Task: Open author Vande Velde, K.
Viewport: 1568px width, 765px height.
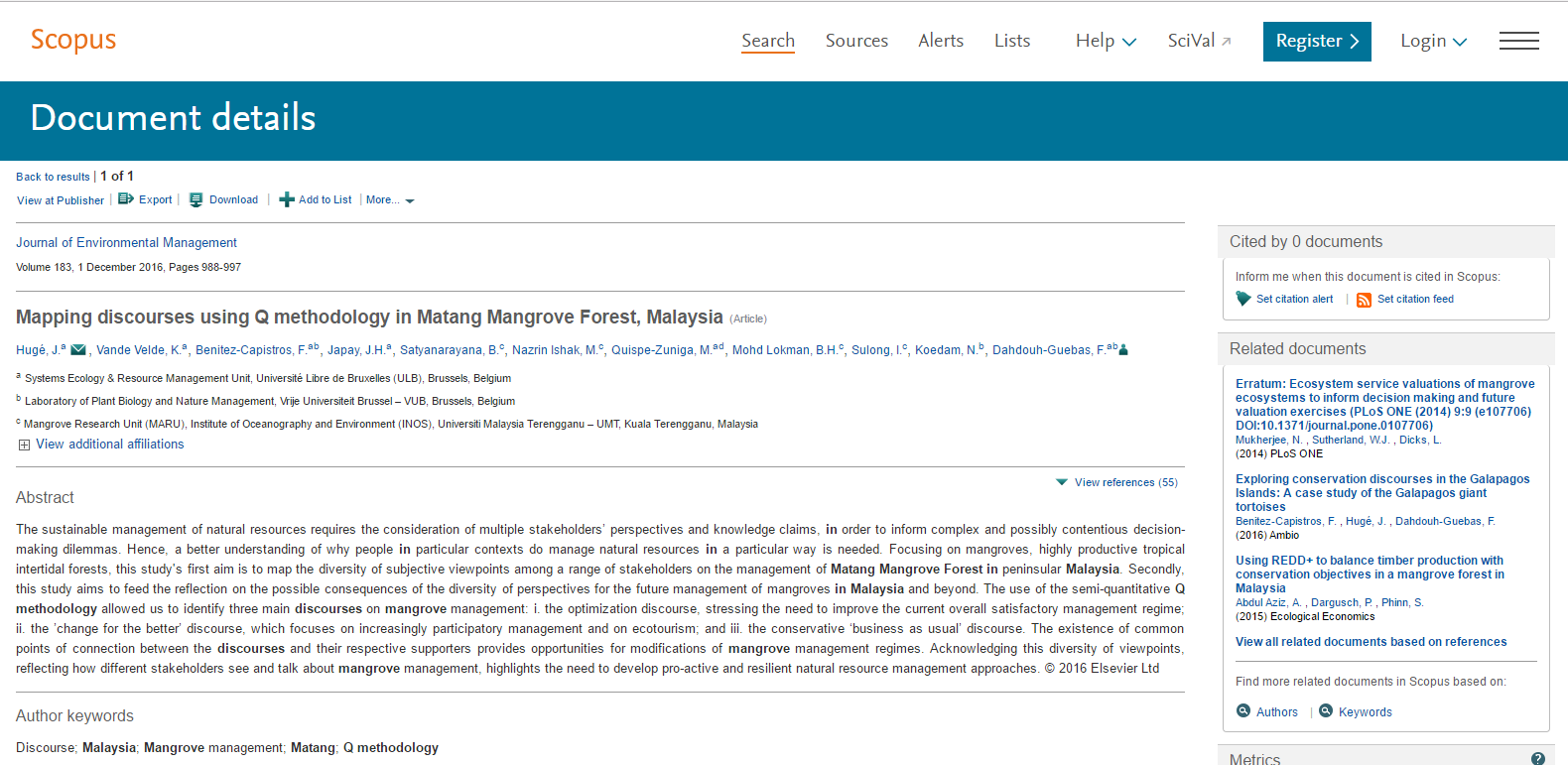Action: 138,349
